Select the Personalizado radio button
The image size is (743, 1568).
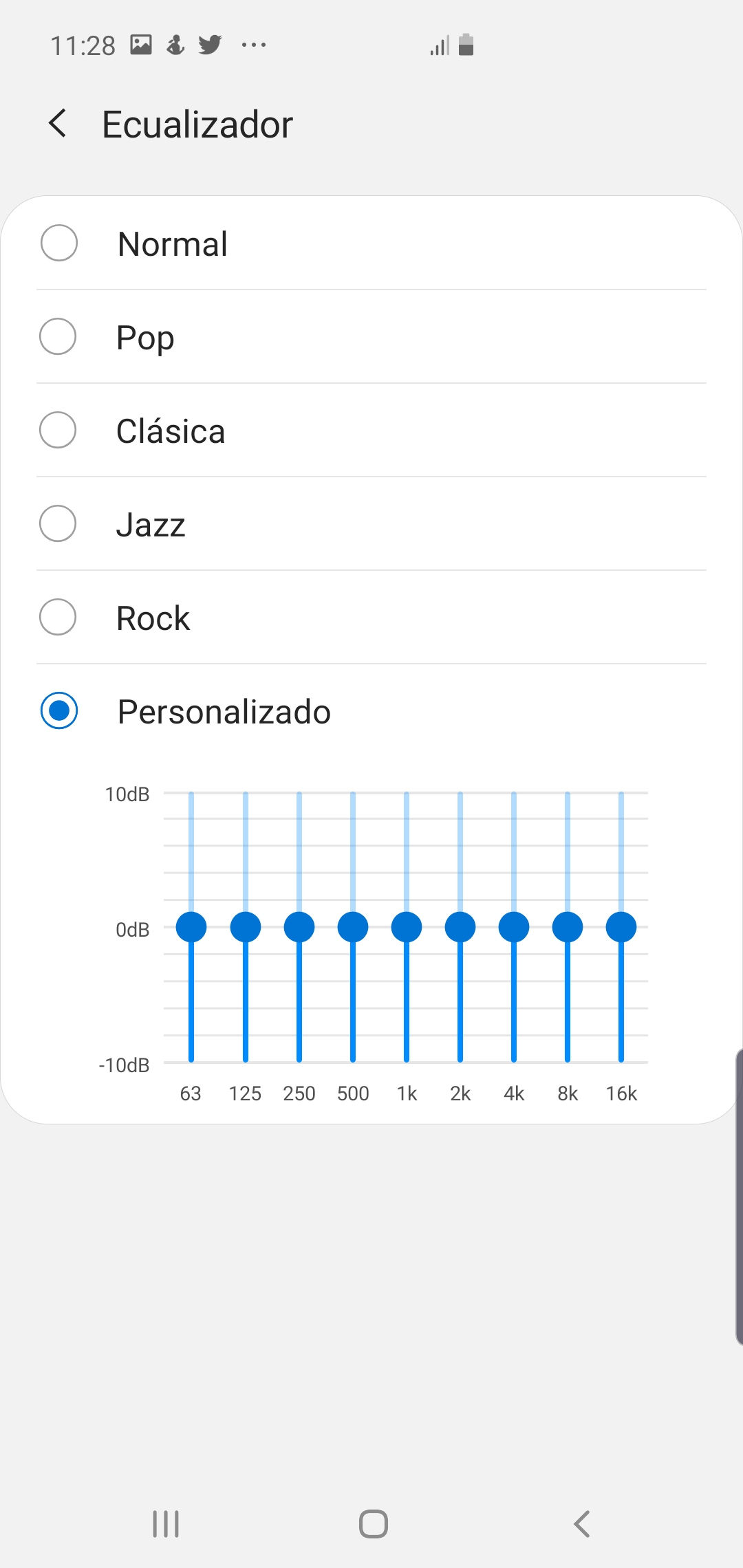pos(59,710)
